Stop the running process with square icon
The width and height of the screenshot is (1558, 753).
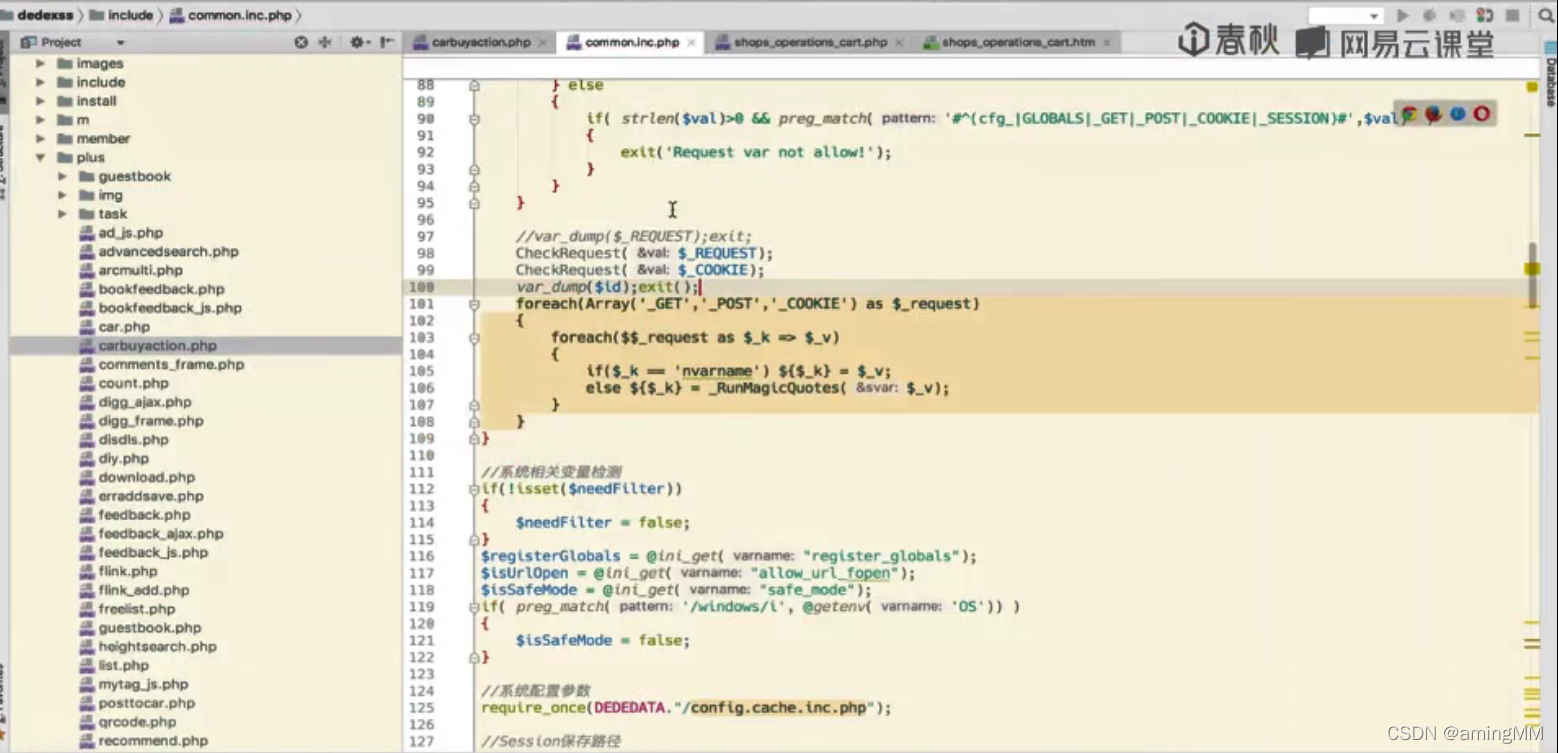[1513, 16]
